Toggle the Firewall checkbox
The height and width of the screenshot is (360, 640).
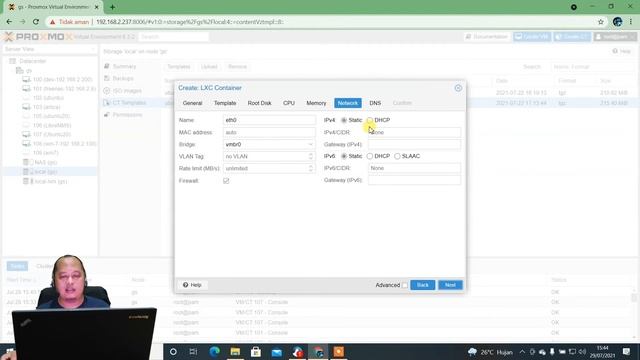226,181
